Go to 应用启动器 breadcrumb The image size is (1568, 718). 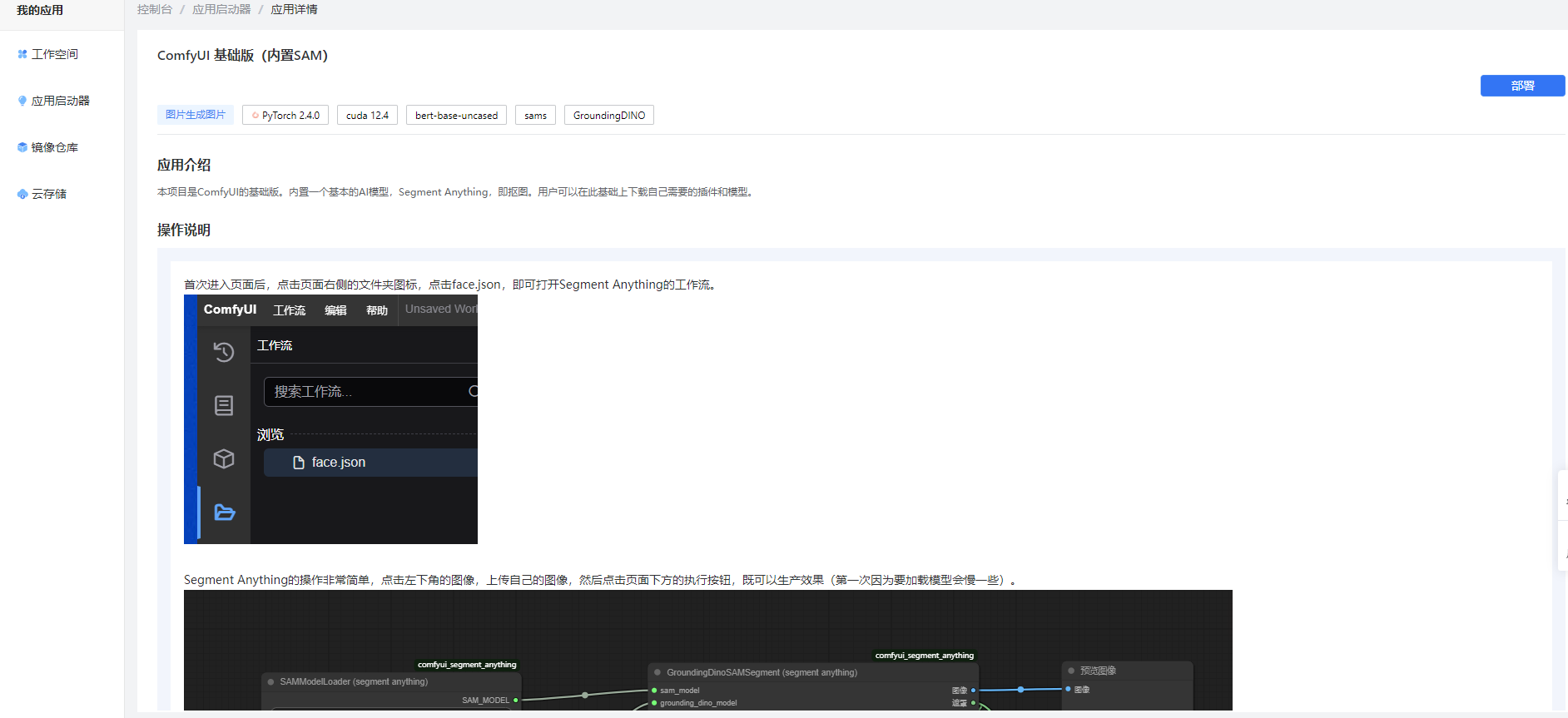click(221, 9)
